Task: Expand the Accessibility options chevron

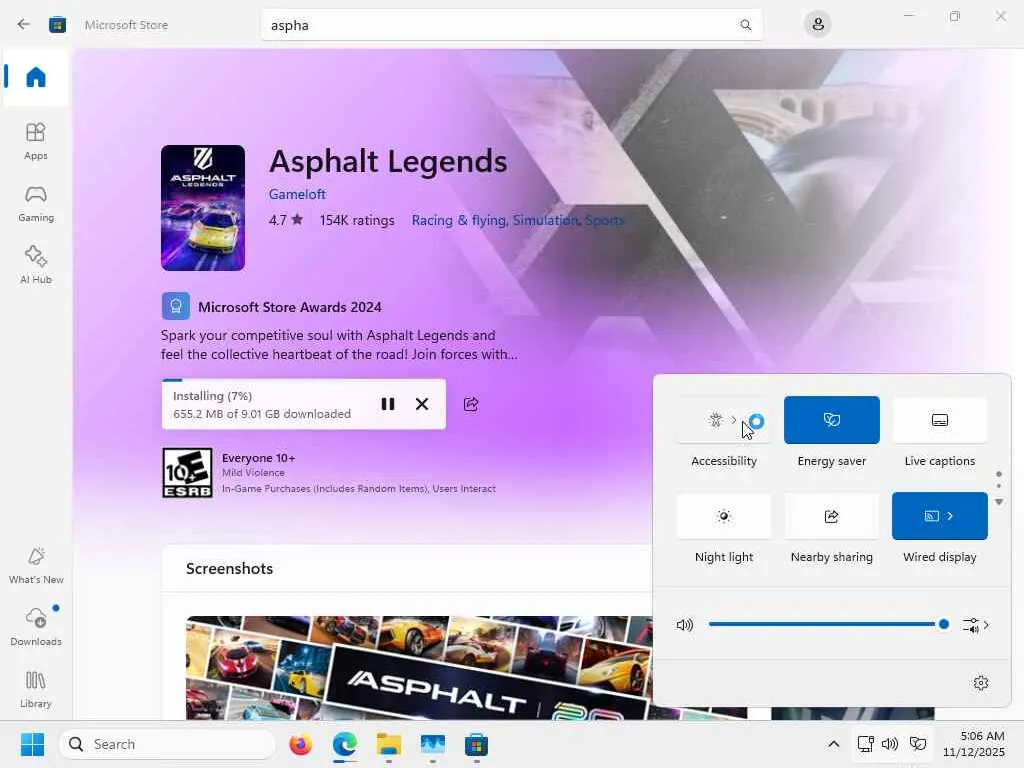Action: click(x=734, y=420)
